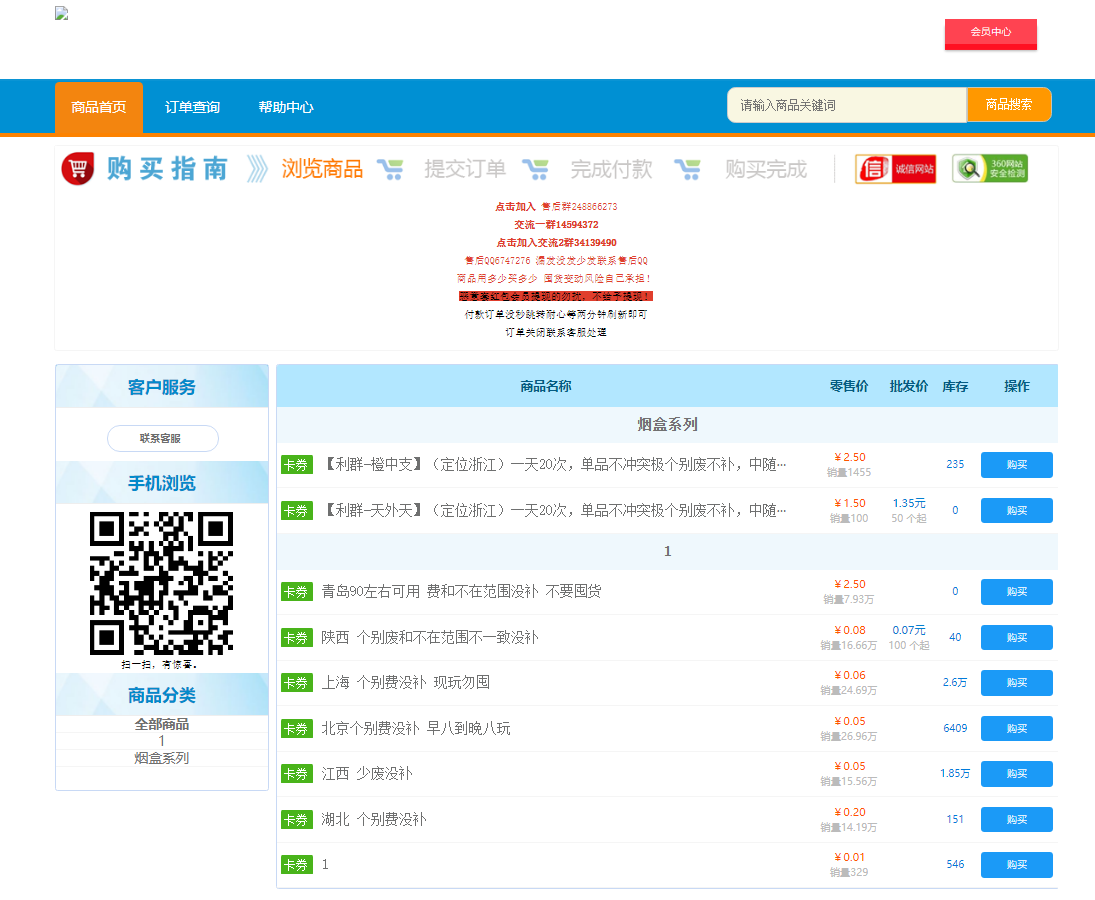Image resolution: width=1095 pixels, height=900 pixels.
Task: Open the 360网站安全检测 badge
Action: (990, 169)
